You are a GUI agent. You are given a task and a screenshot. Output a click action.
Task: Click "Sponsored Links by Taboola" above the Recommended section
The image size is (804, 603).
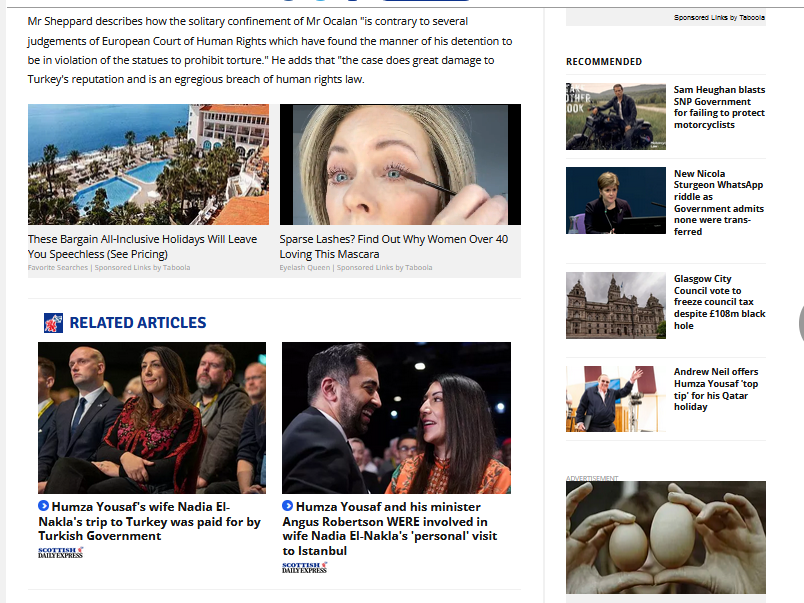[719, 17]
